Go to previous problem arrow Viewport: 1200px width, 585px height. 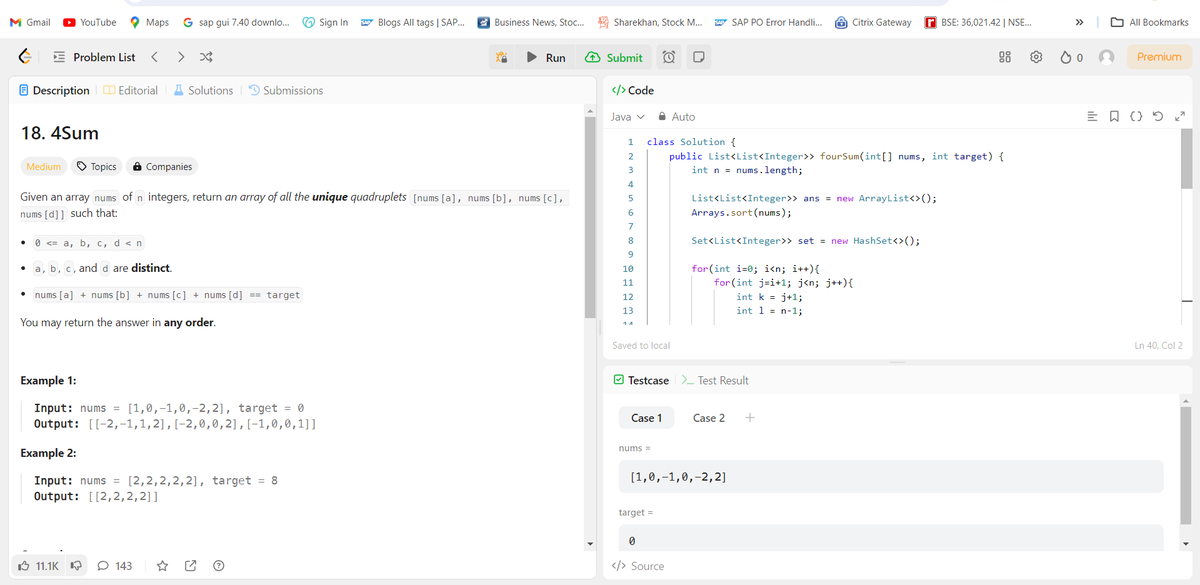click(154, 57)
